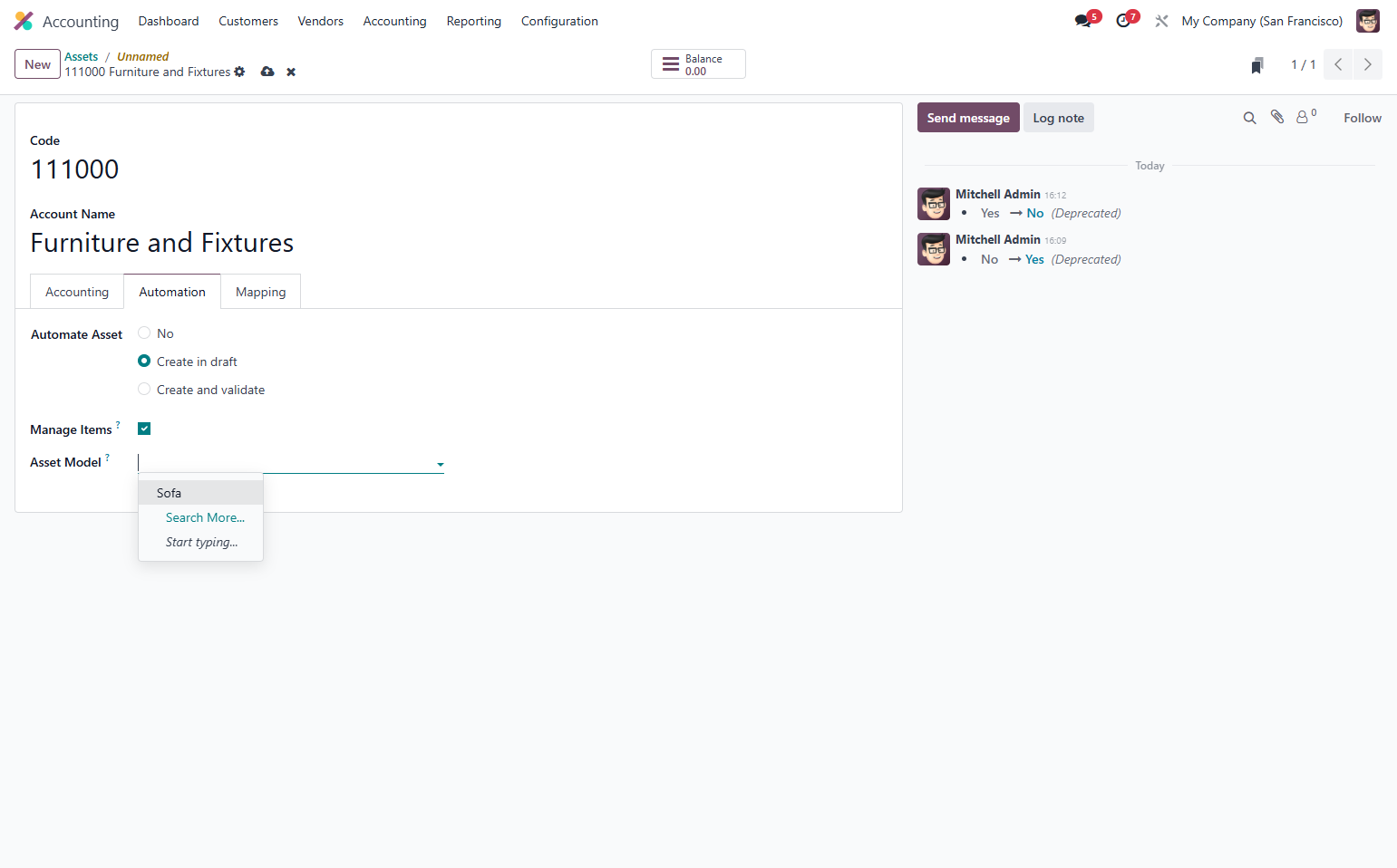Viewport: 1397px width, 868px height.
Task: Open the Configuration top menu
Action: pyautogui.click(x=559, y=21)
